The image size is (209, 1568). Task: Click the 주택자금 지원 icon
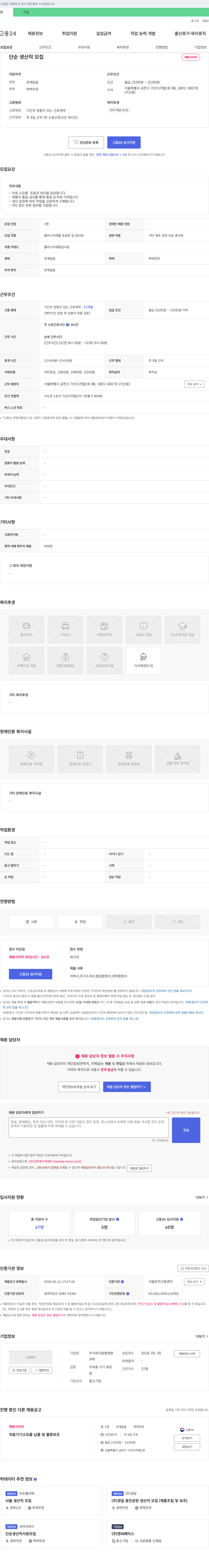pyautogui.click(x=26, y=660)
